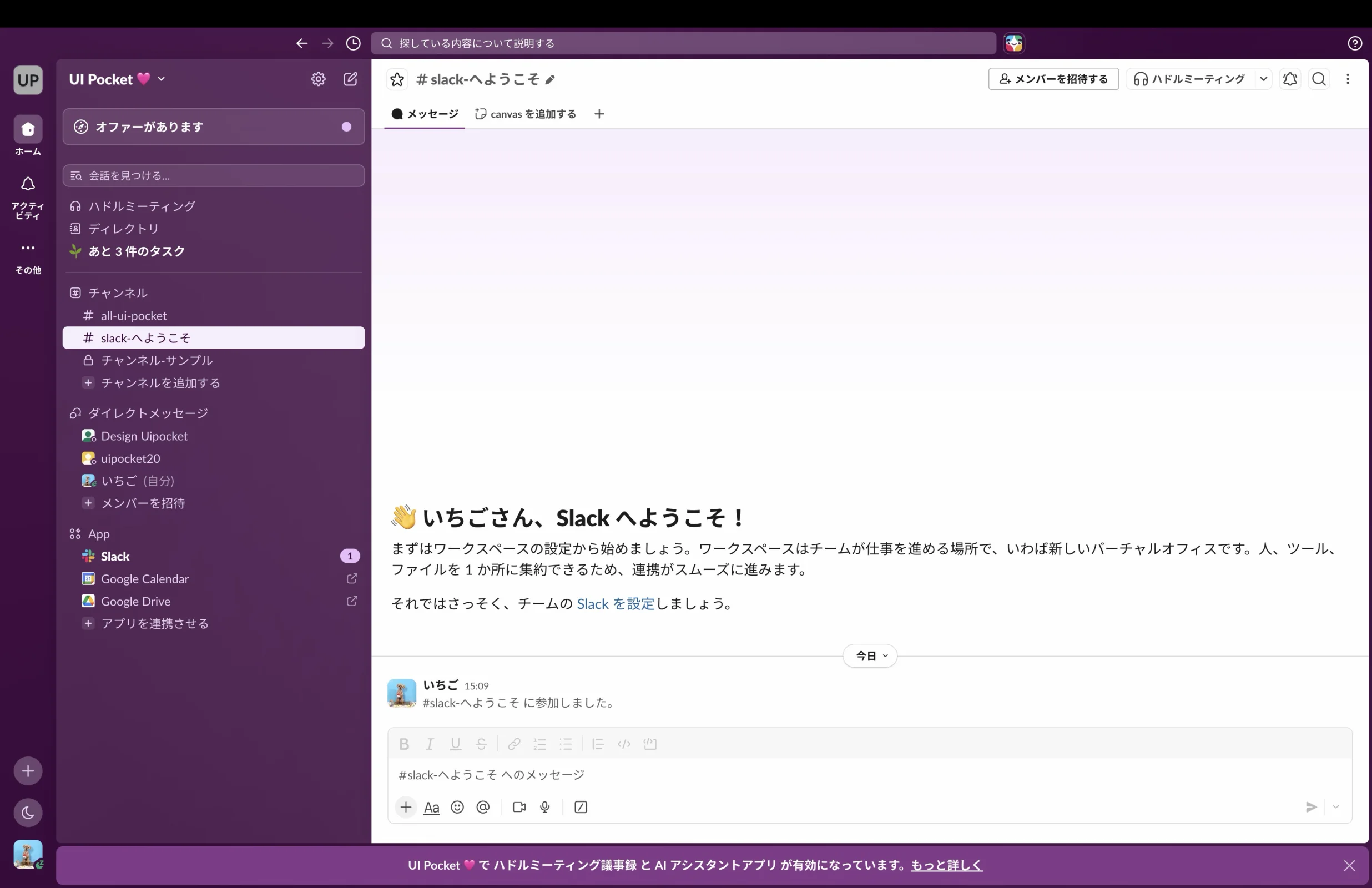Open Google Calendar app
The height and width of the screenshot is (888, 1372).
[213, 579]
